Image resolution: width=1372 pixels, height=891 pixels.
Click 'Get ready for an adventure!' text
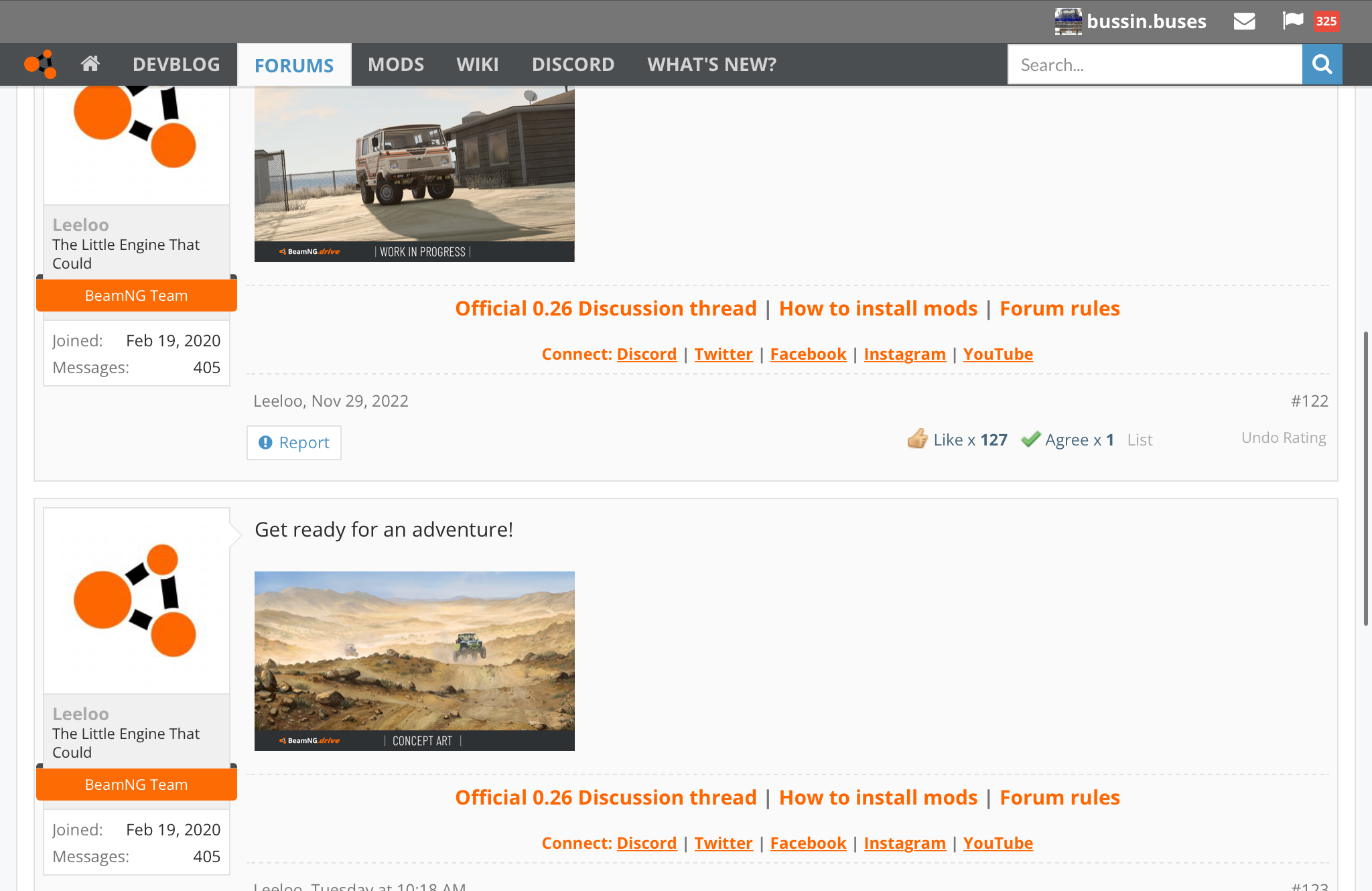(x=384, y=529)
